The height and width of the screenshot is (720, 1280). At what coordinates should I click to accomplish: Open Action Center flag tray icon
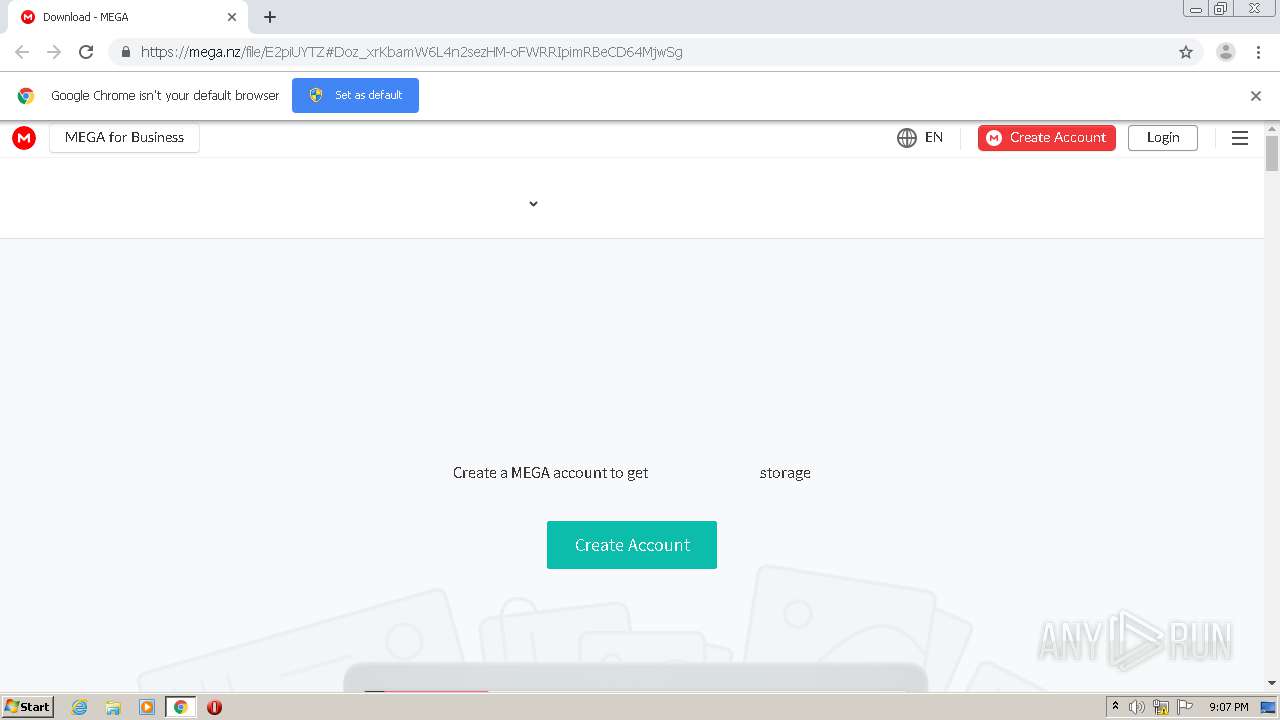[1185, 707]
